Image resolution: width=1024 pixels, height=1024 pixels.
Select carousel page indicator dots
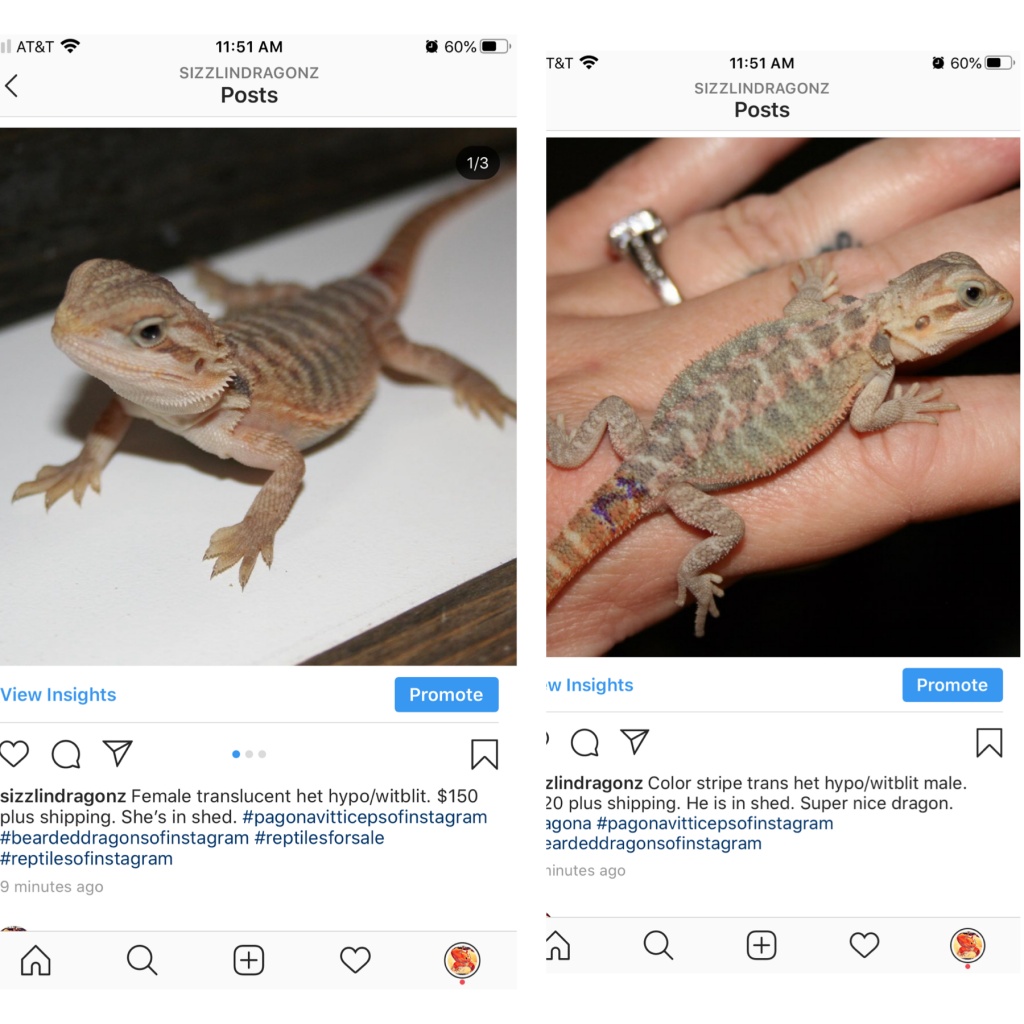point(249,754)
